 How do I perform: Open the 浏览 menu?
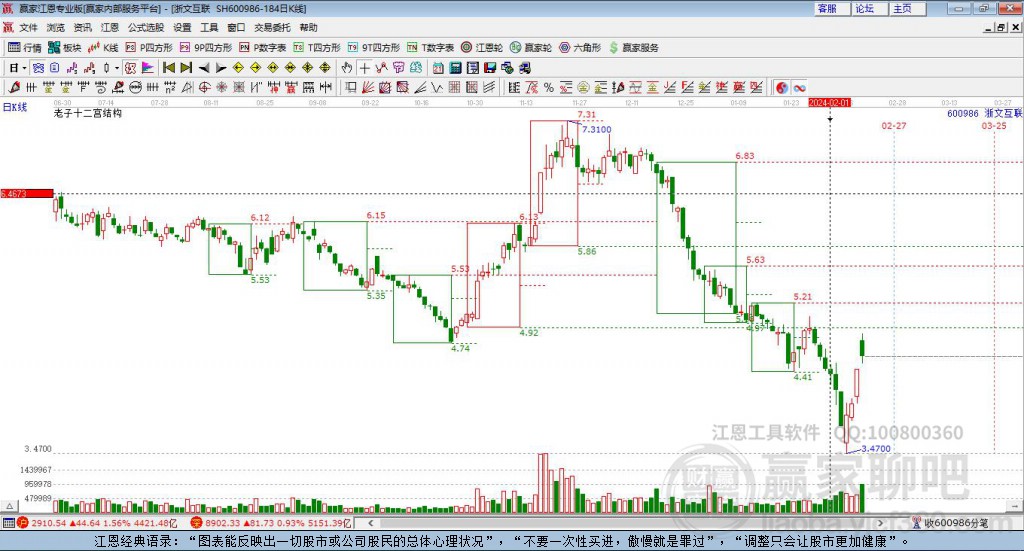[x=56, y=27]
